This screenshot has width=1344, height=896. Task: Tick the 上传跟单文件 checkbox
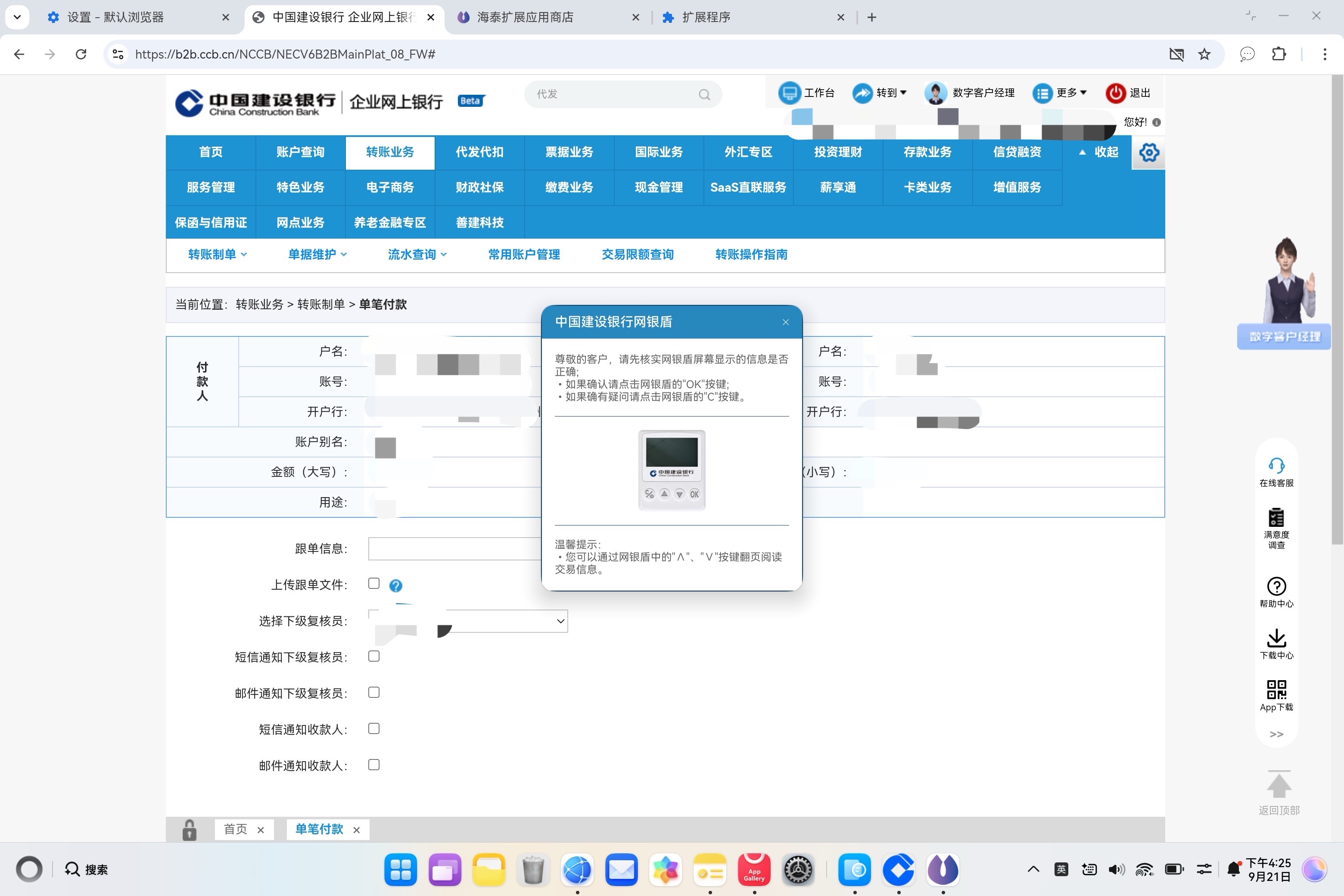pos(374,583)
